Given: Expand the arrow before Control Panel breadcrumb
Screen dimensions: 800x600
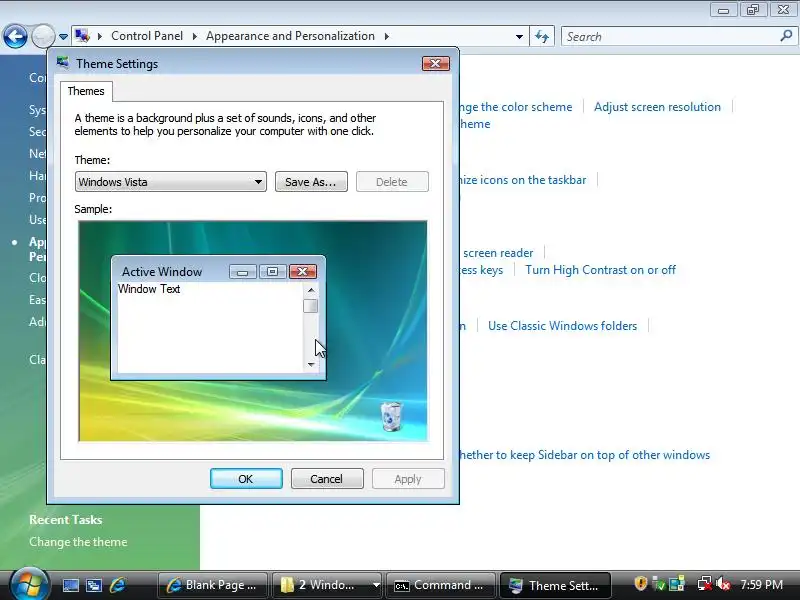Looking at the screenshot, I should point(99,36).
